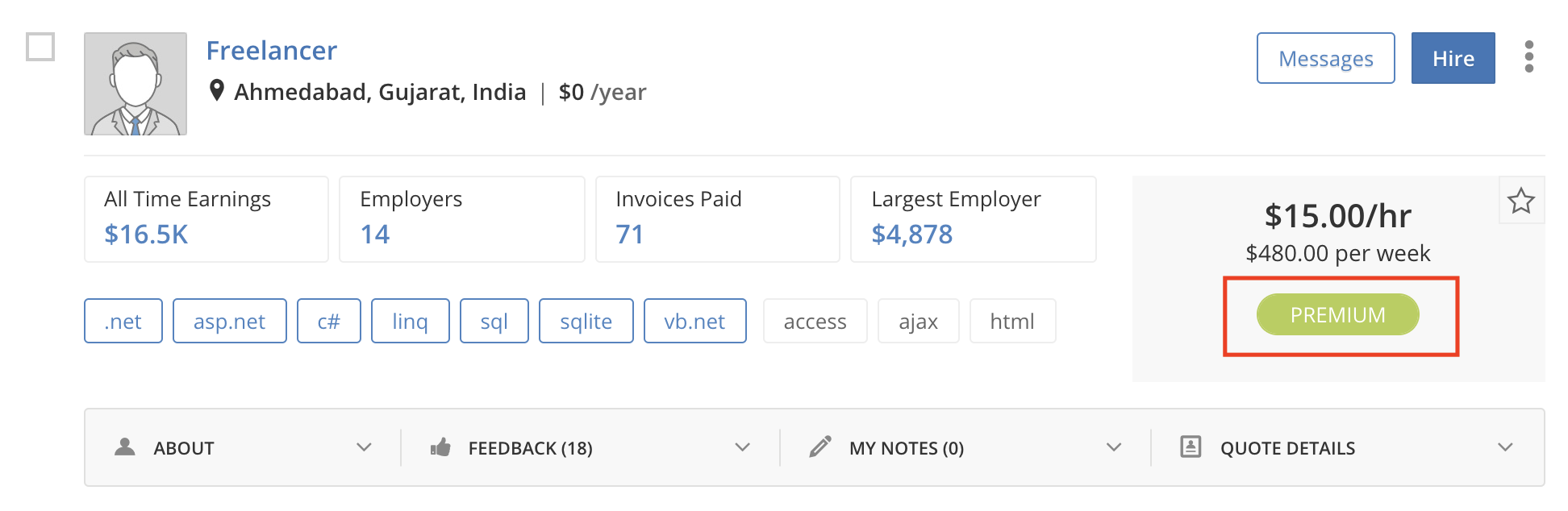Image resolution: width=1568 pixels, height=511 pixels.
Task: Click the three-dot more options icon
Action: [1528, 57]
